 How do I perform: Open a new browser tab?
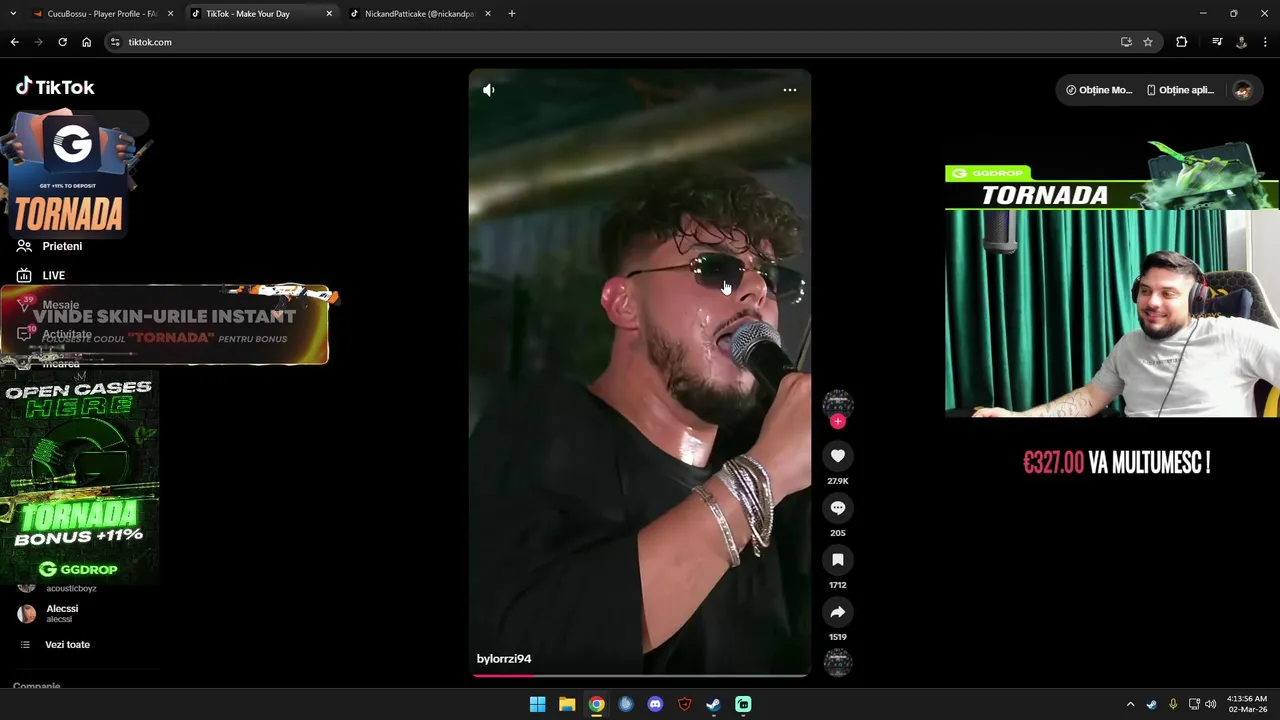click(512, 14)
